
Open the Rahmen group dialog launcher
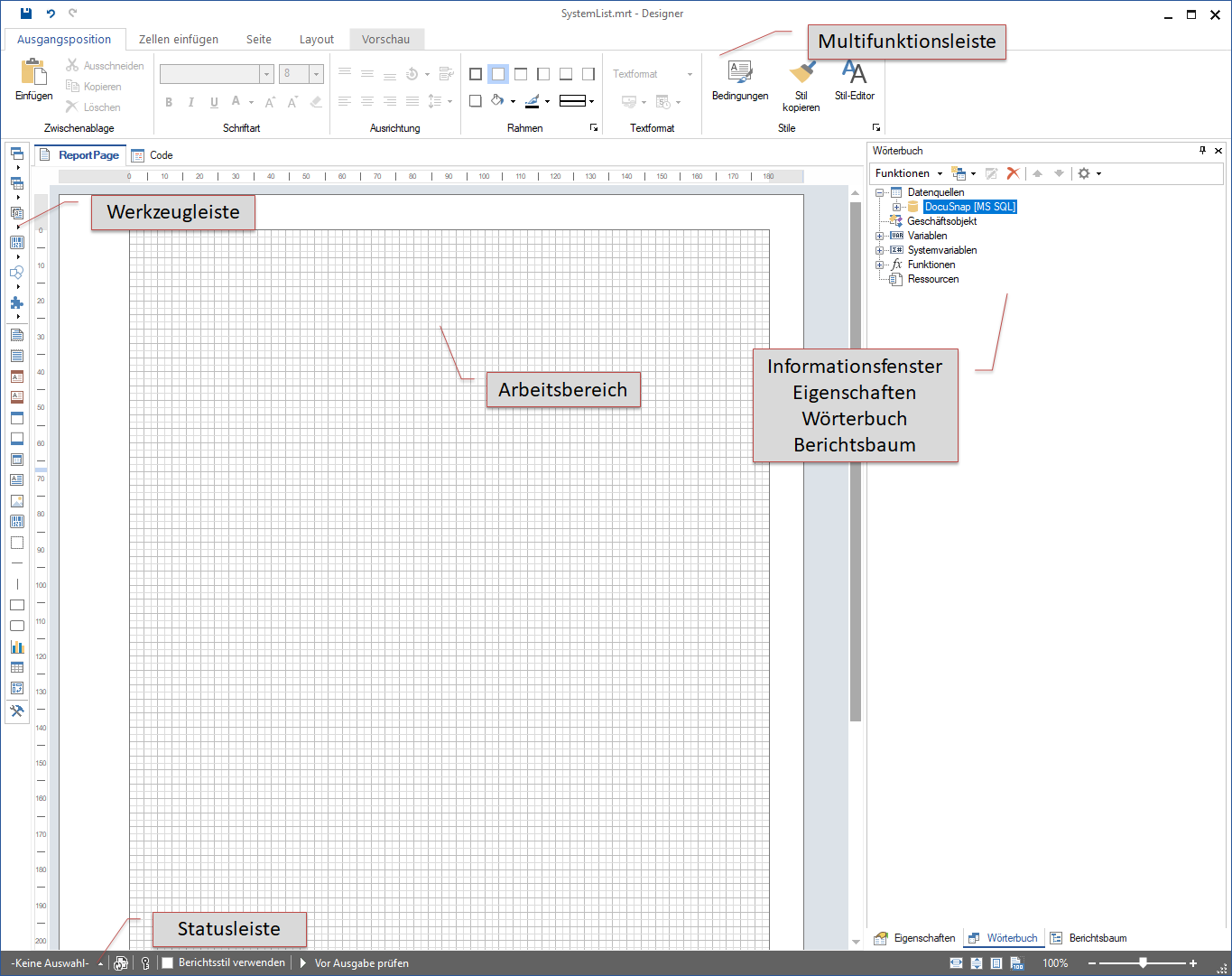[x=594, y=128]
